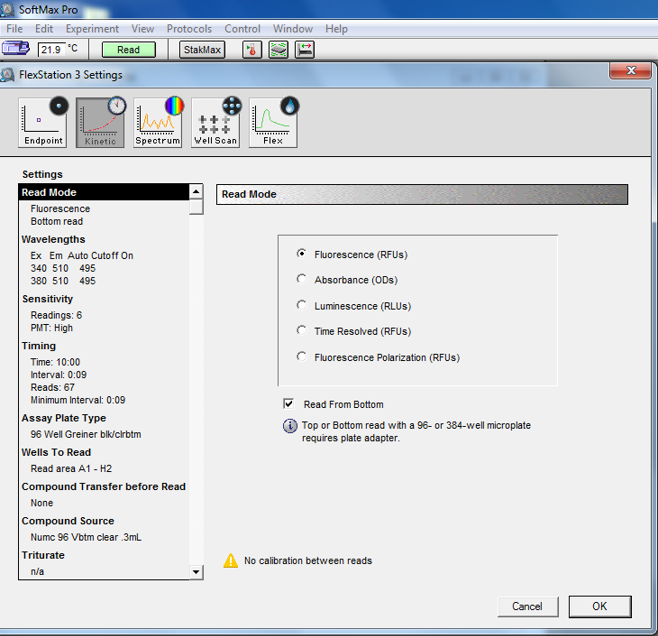Open the Control menu
Image resolution: width=658 pixels, height=636 pixels.
243,29
